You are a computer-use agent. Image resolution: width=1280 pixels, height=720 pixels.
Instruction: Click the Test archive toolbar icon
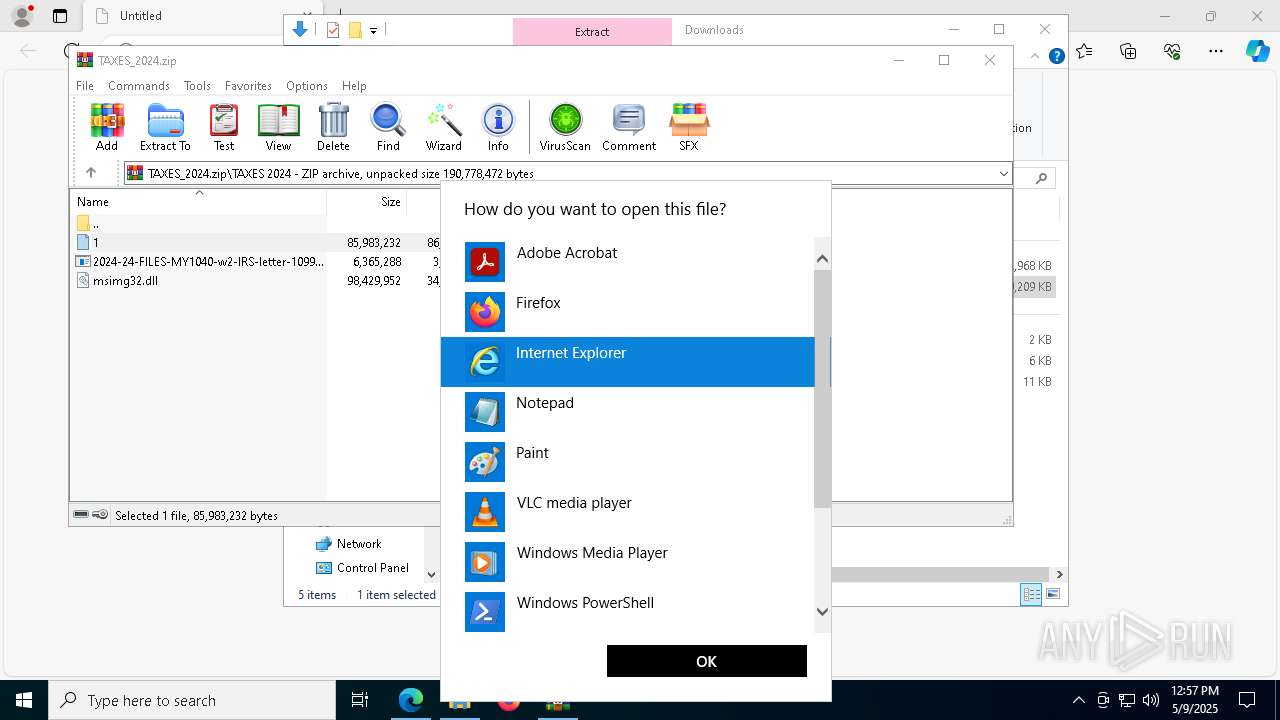point(224,127)
